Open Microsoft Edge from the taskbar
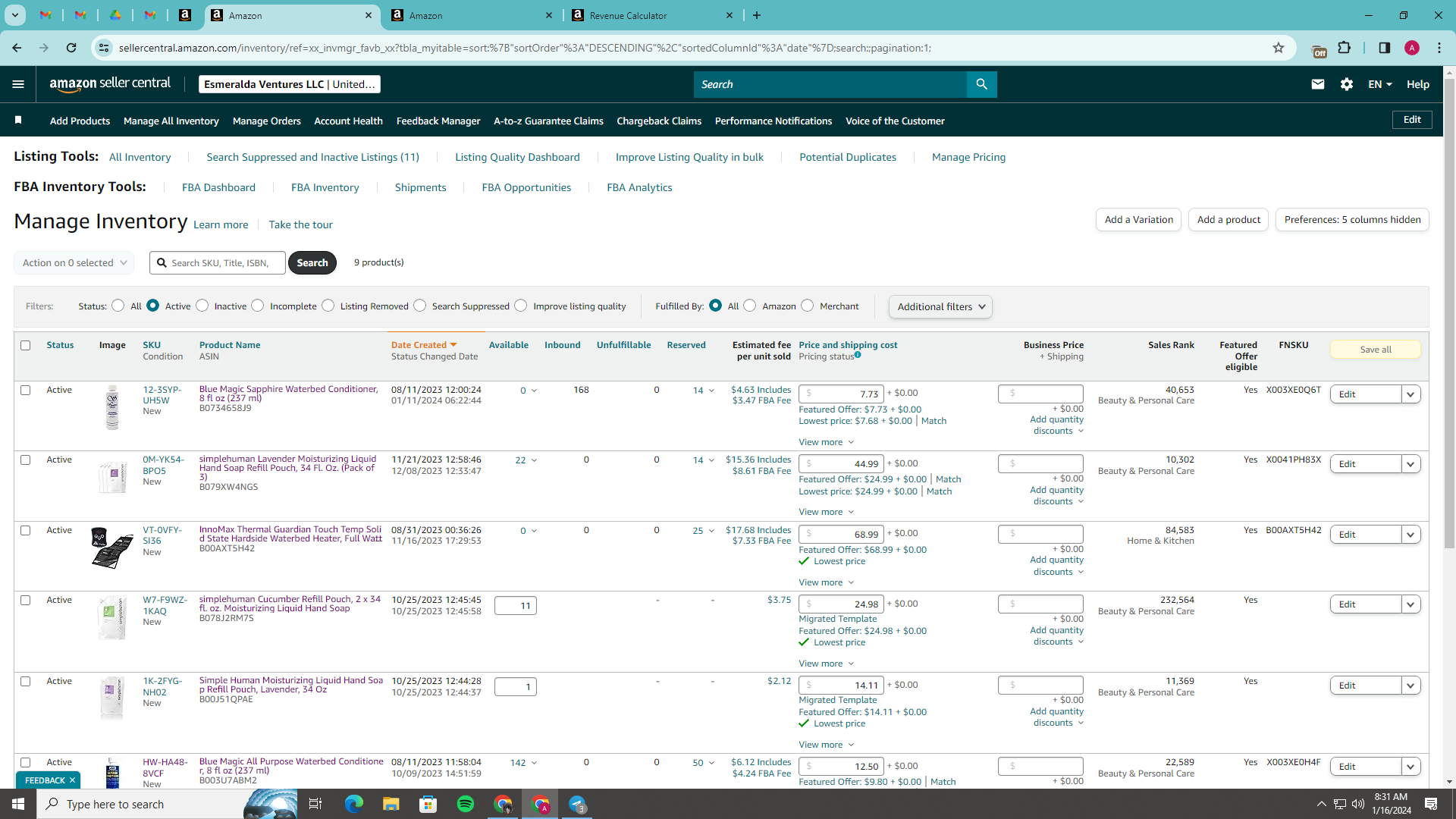Viewport: 1456px width, 819px height. click(x=354, y=804)
